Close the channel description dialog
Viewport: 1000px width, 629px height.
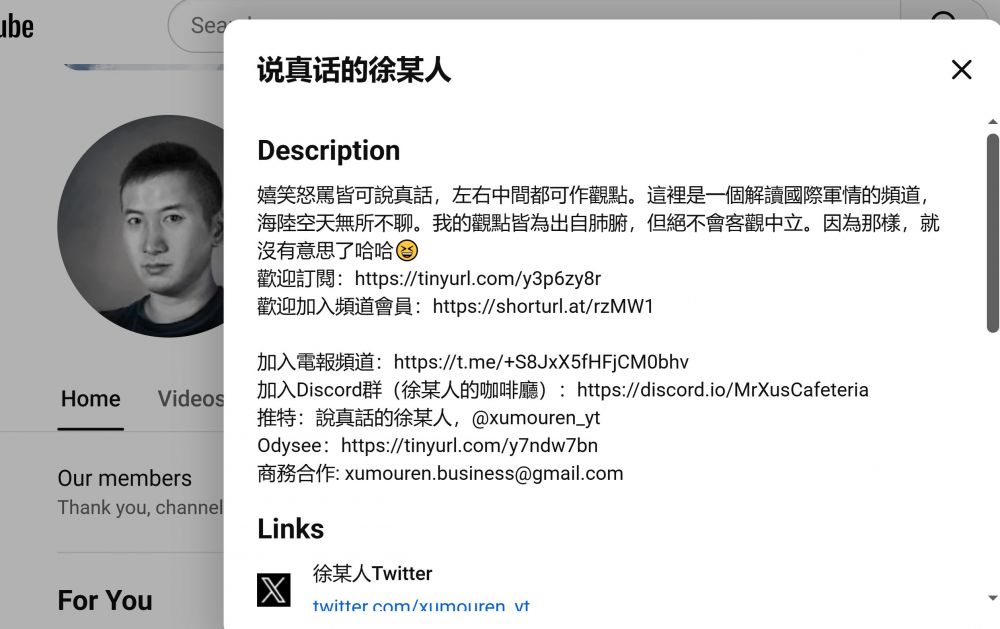(x=961, y=70)
